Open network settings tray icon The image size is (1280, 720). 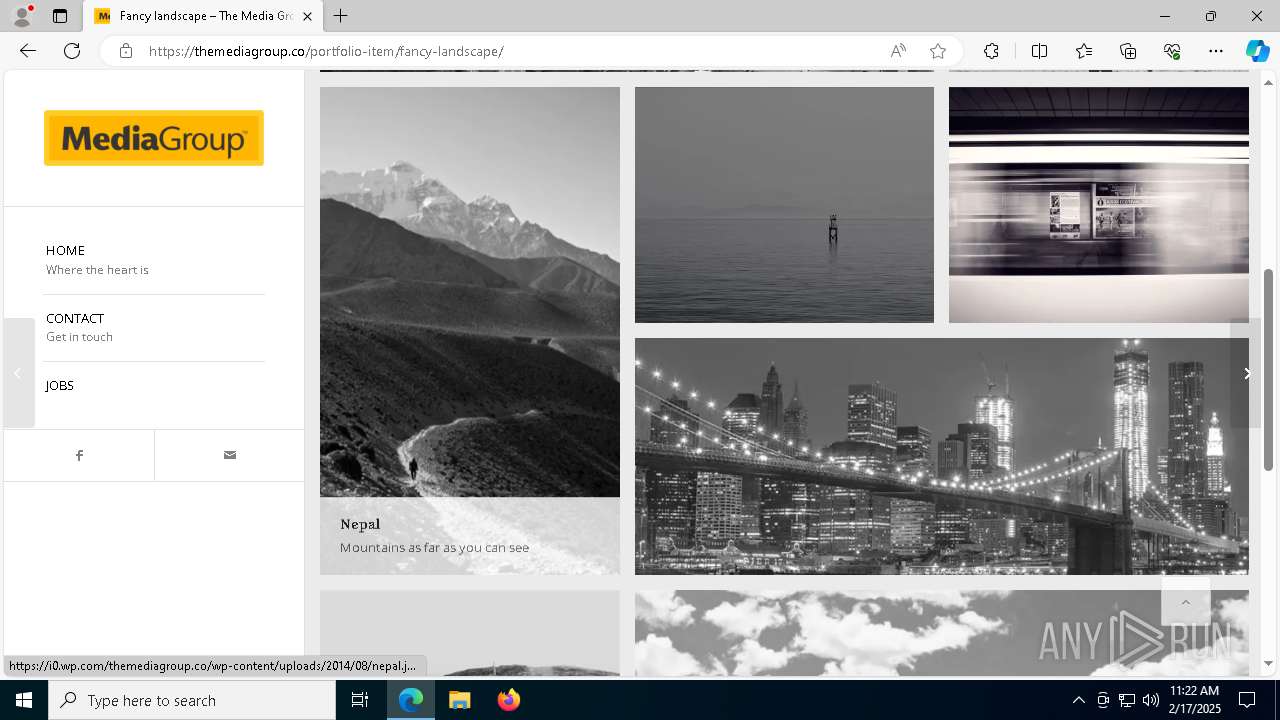(1126, 700)
